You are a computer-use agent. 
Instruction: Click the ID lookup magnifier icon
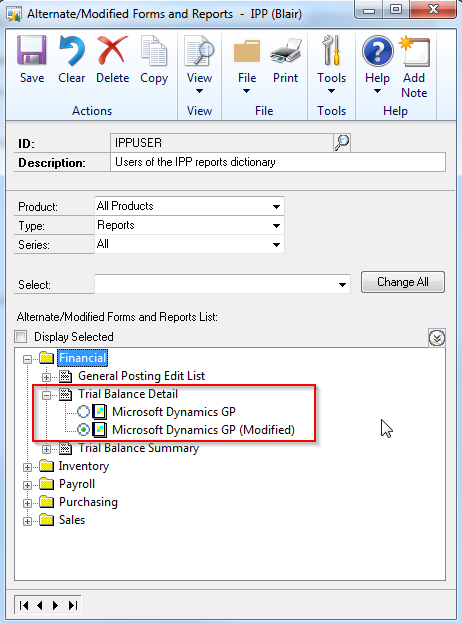tap(342, 143)
